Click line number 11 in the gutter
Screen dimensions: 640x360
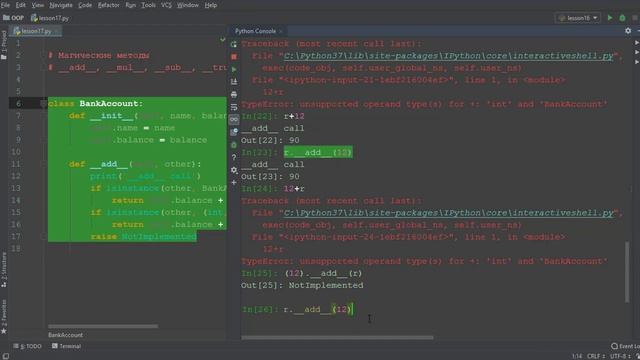click(16, 164)
